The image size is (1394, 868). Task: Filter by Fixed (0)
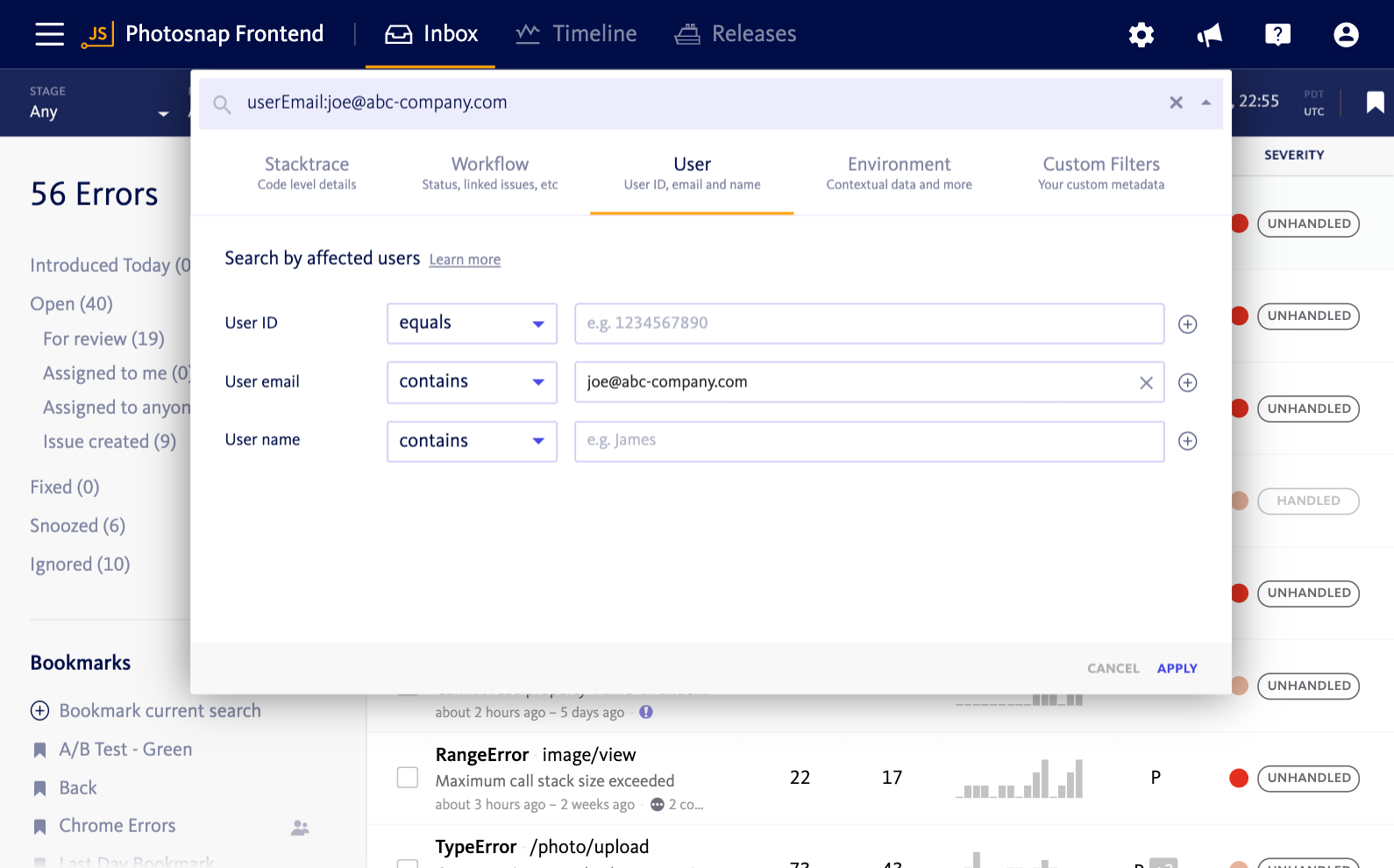65,487
